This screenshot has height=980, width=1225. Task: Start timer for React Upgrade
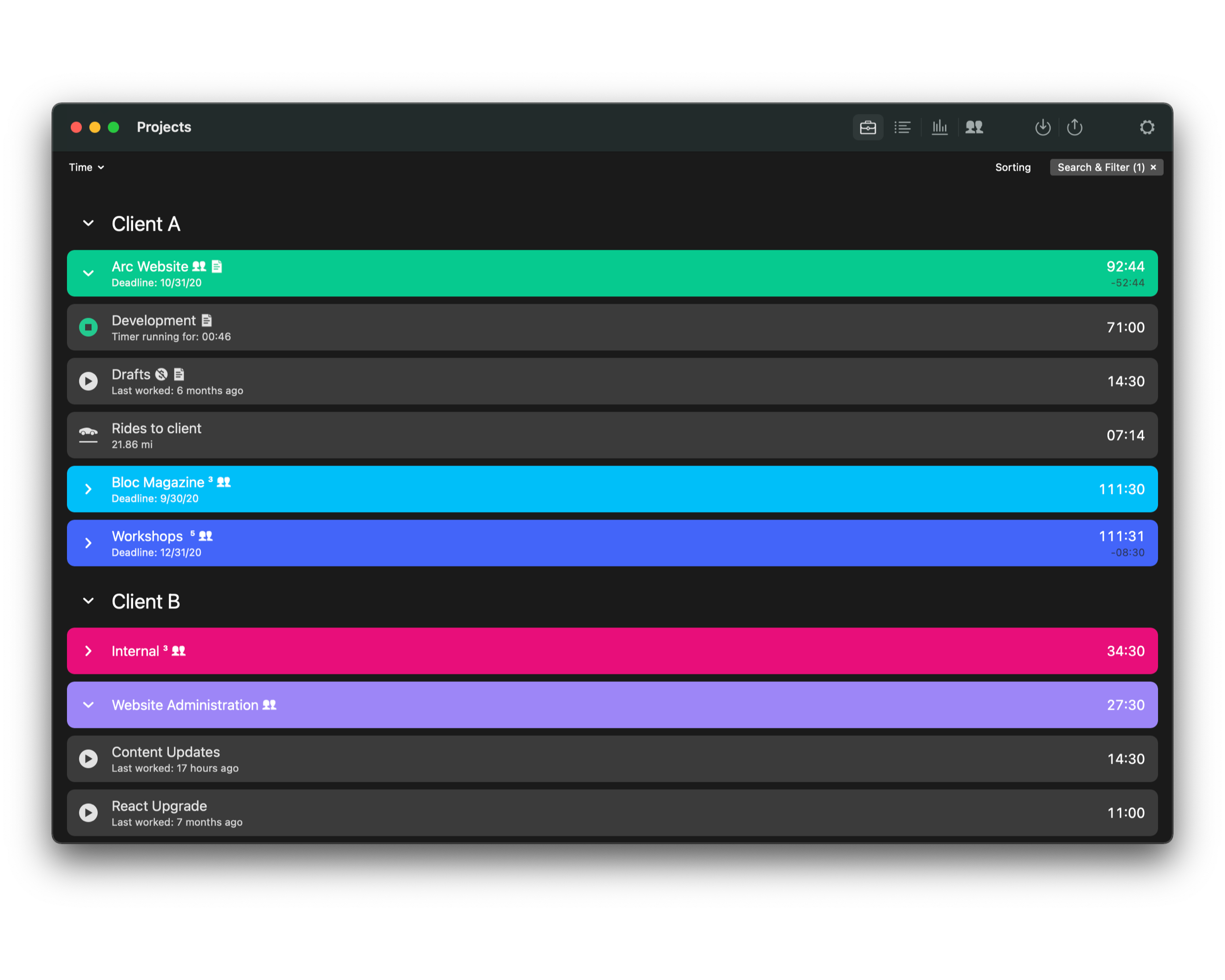click(x=88, y=813)
